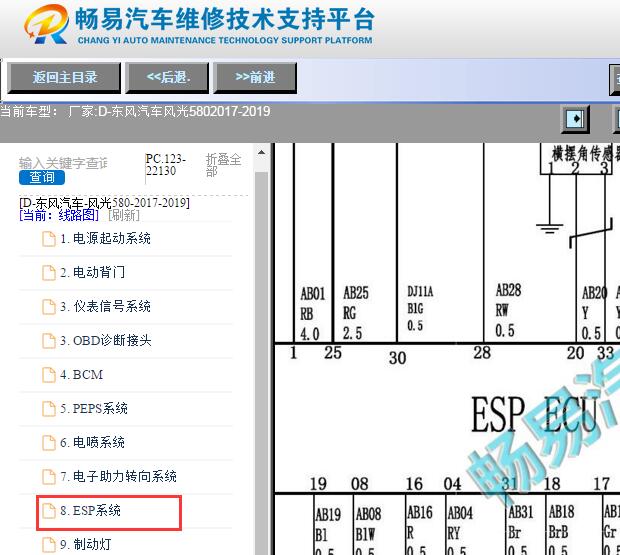The image size is (620, 555).
Task: Focus the 输入关键字查询 keyword input field
Action: click(63, 163)
